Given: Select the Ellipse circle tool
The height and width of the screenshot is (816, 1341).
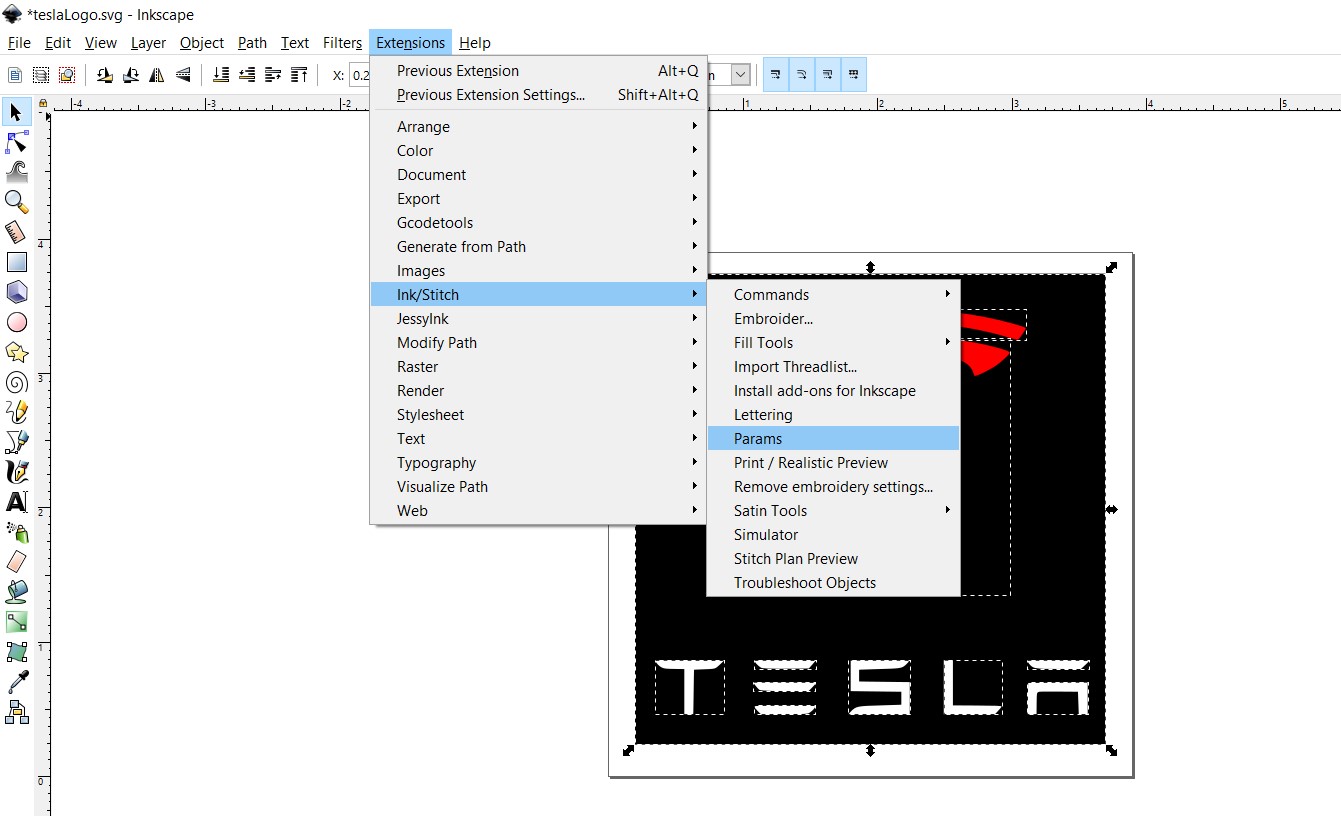Looking at the screenshot, I should tap(16, 322).
